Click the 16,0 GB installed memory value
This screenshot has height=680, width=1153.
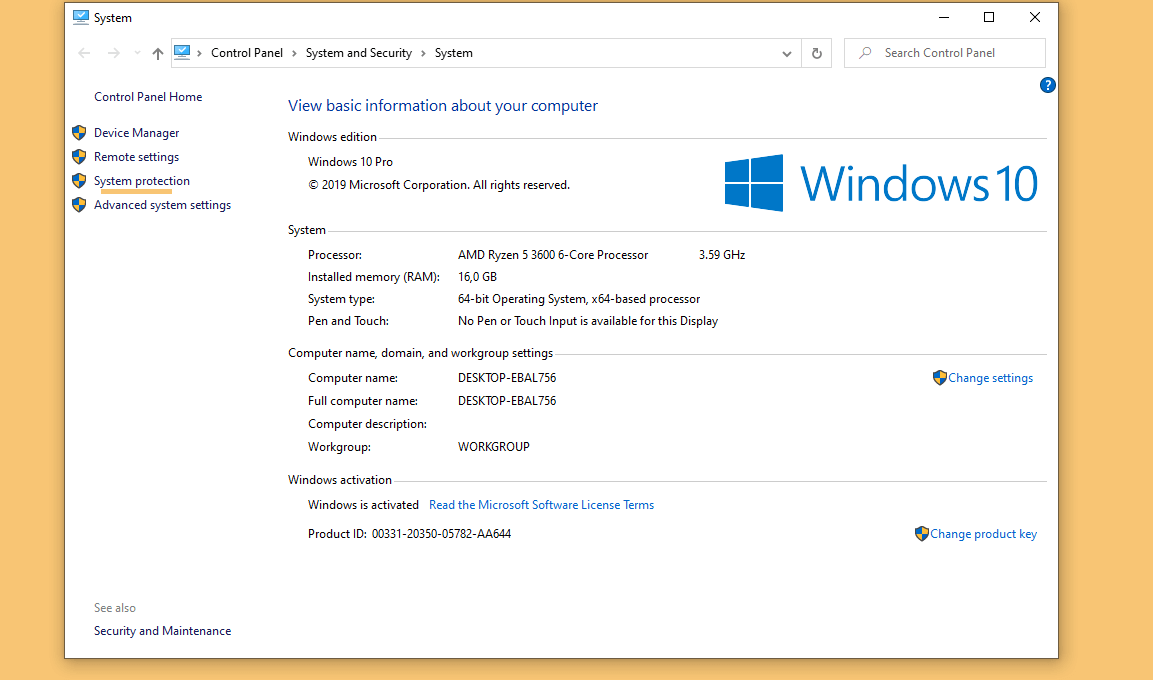coord(477,277)
